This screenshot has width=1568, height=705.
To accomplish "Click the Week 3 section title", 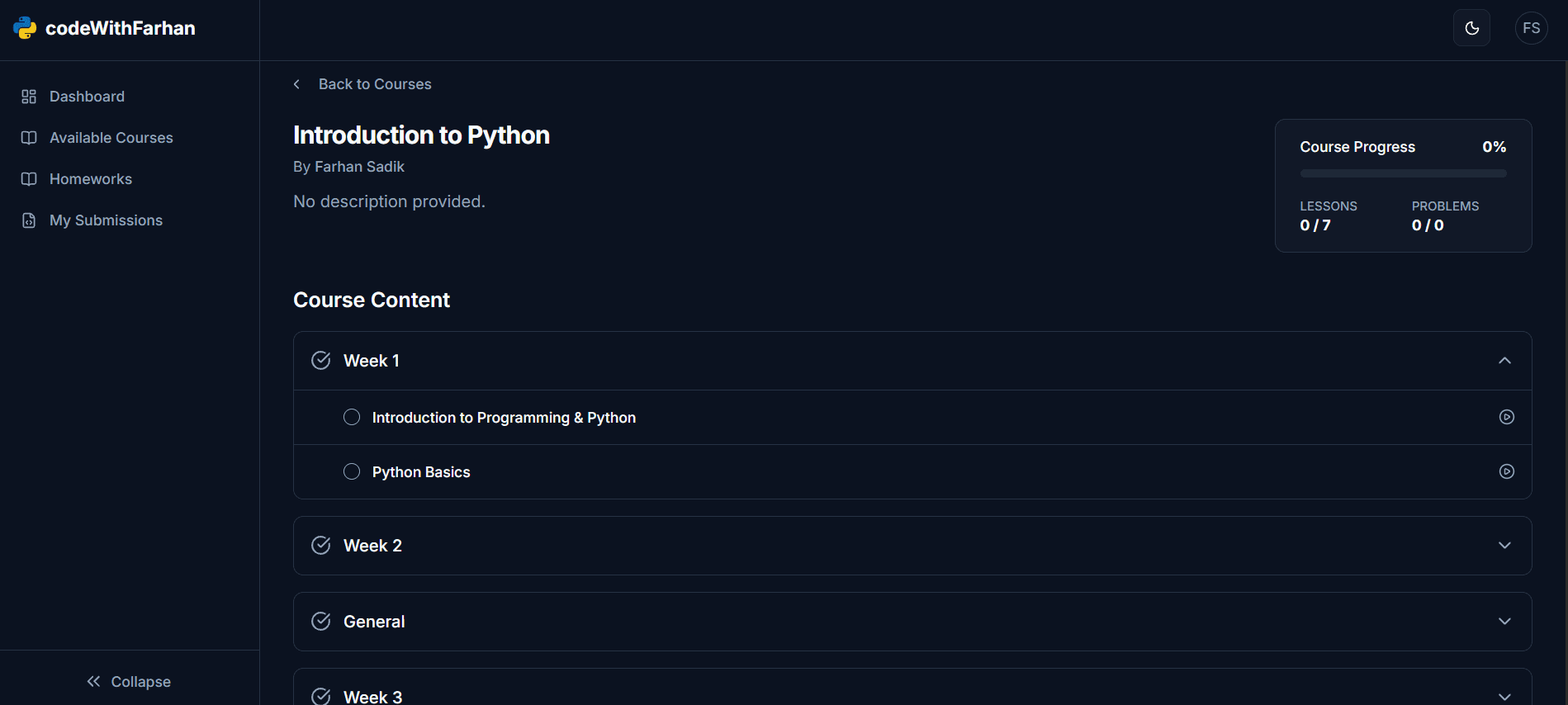I will click(x=372, y=697).
